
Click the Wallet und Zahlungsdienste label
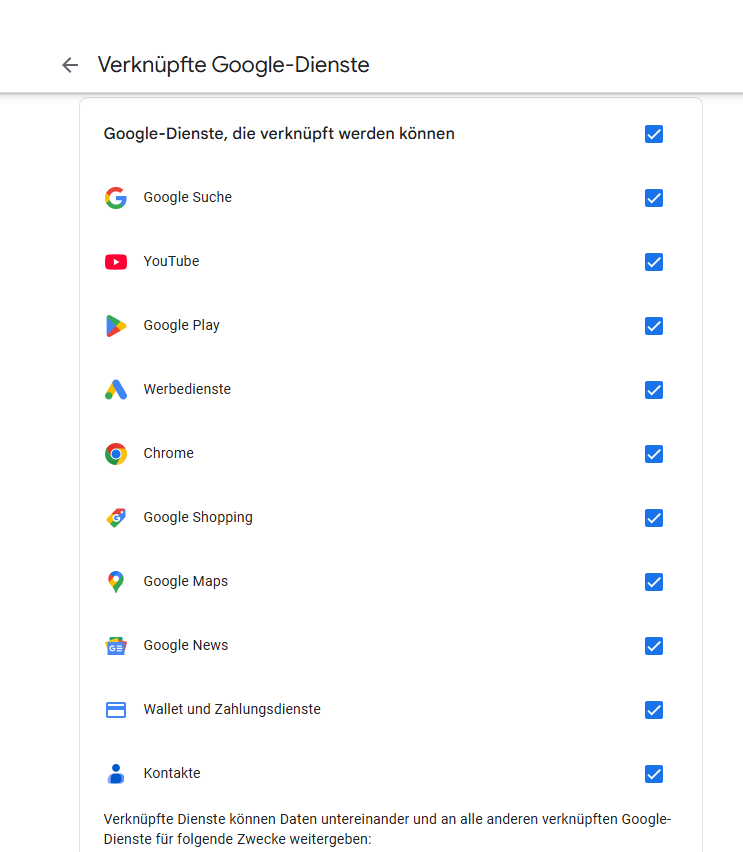[x=232, y=709]
